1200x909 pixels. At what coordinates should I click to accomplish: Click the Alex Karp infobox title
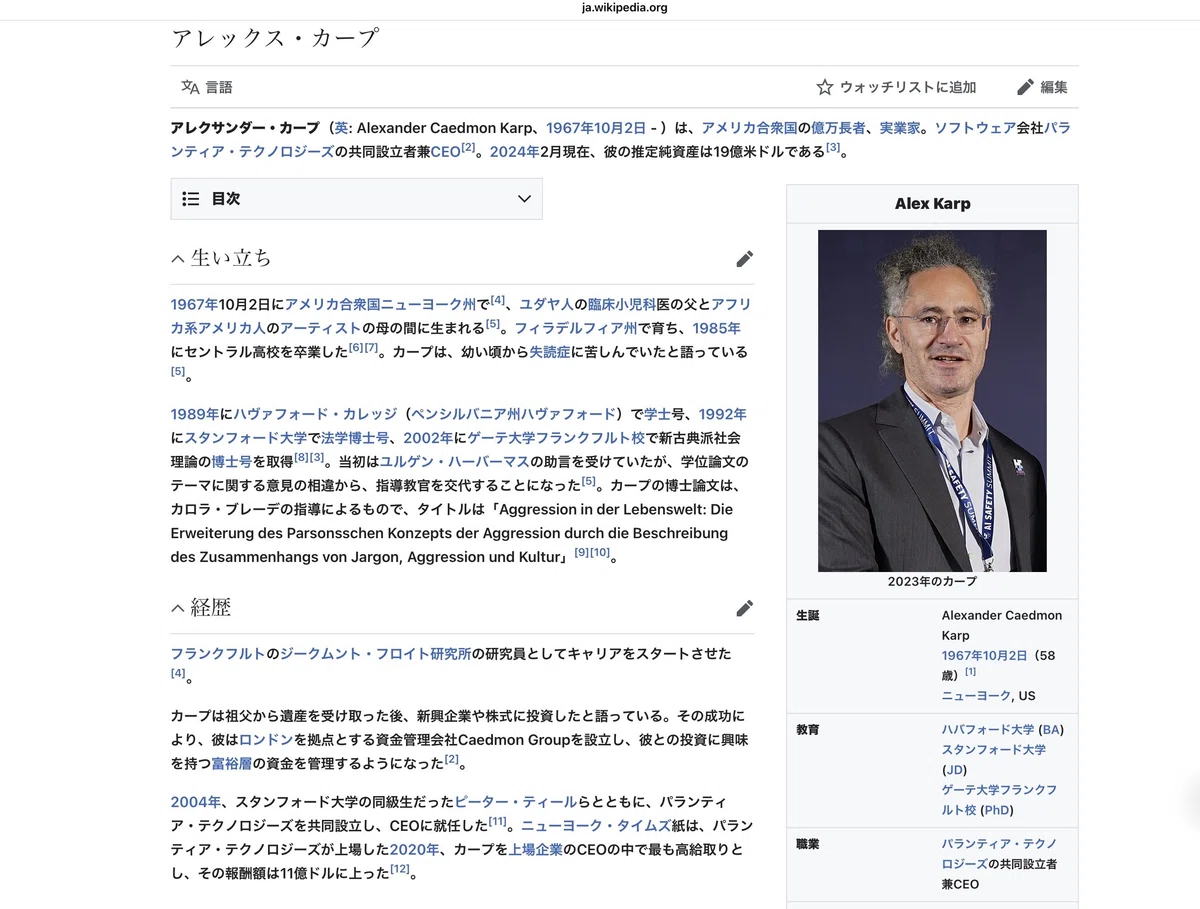pyautogui.click(x=932, y=204)
